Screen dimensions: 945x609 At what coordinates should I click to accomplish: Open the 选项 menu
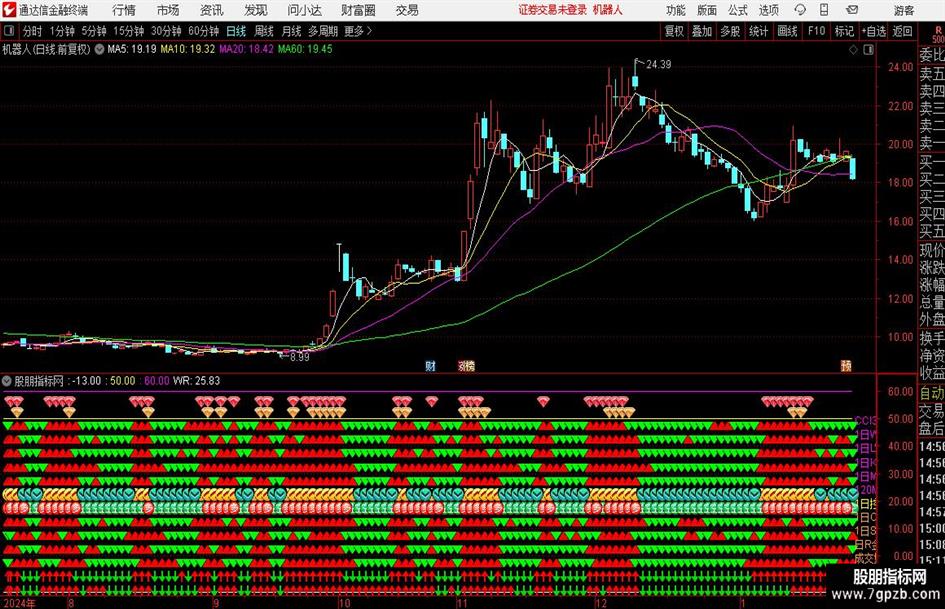(x=768, y=10)
